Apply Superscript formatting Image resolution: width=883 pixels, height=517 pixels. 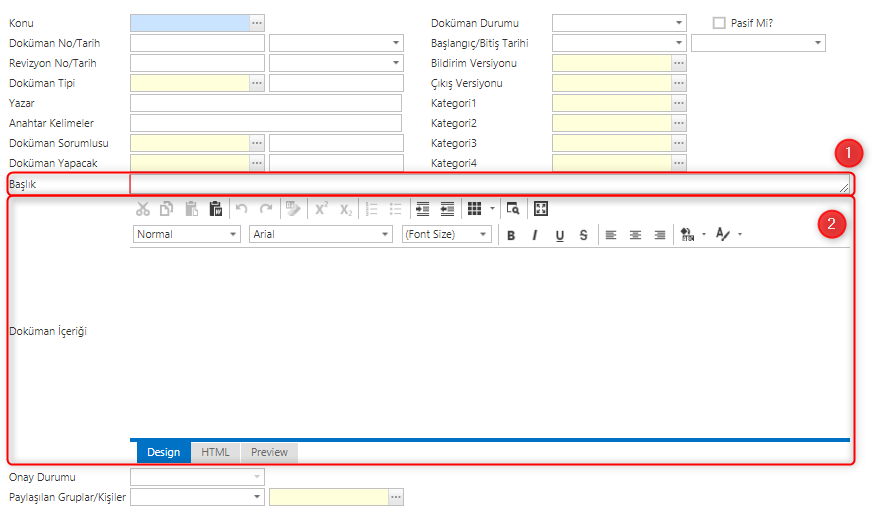[322, 209]
